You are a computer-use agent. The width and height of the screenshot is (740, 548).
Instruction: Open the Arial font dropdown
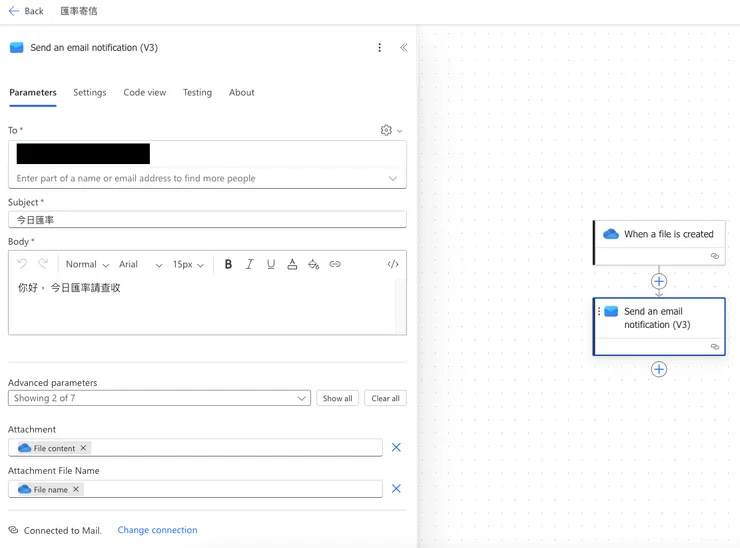point(141,264)
